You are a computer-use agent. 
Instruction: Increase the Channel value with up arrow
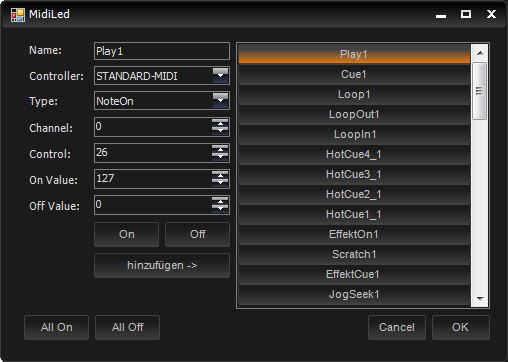click(x=220, y=123)
